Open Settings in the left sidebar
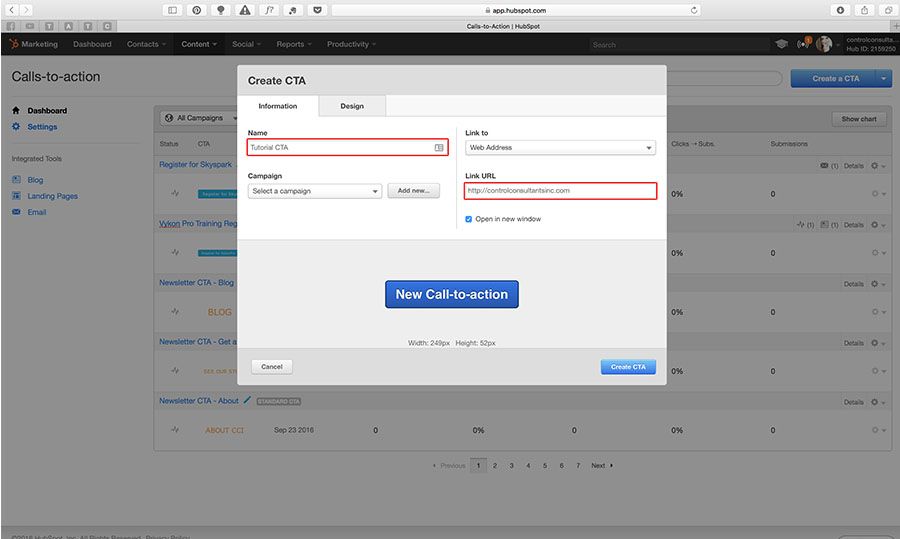900x539 pixels. click(x=42, y=127)
